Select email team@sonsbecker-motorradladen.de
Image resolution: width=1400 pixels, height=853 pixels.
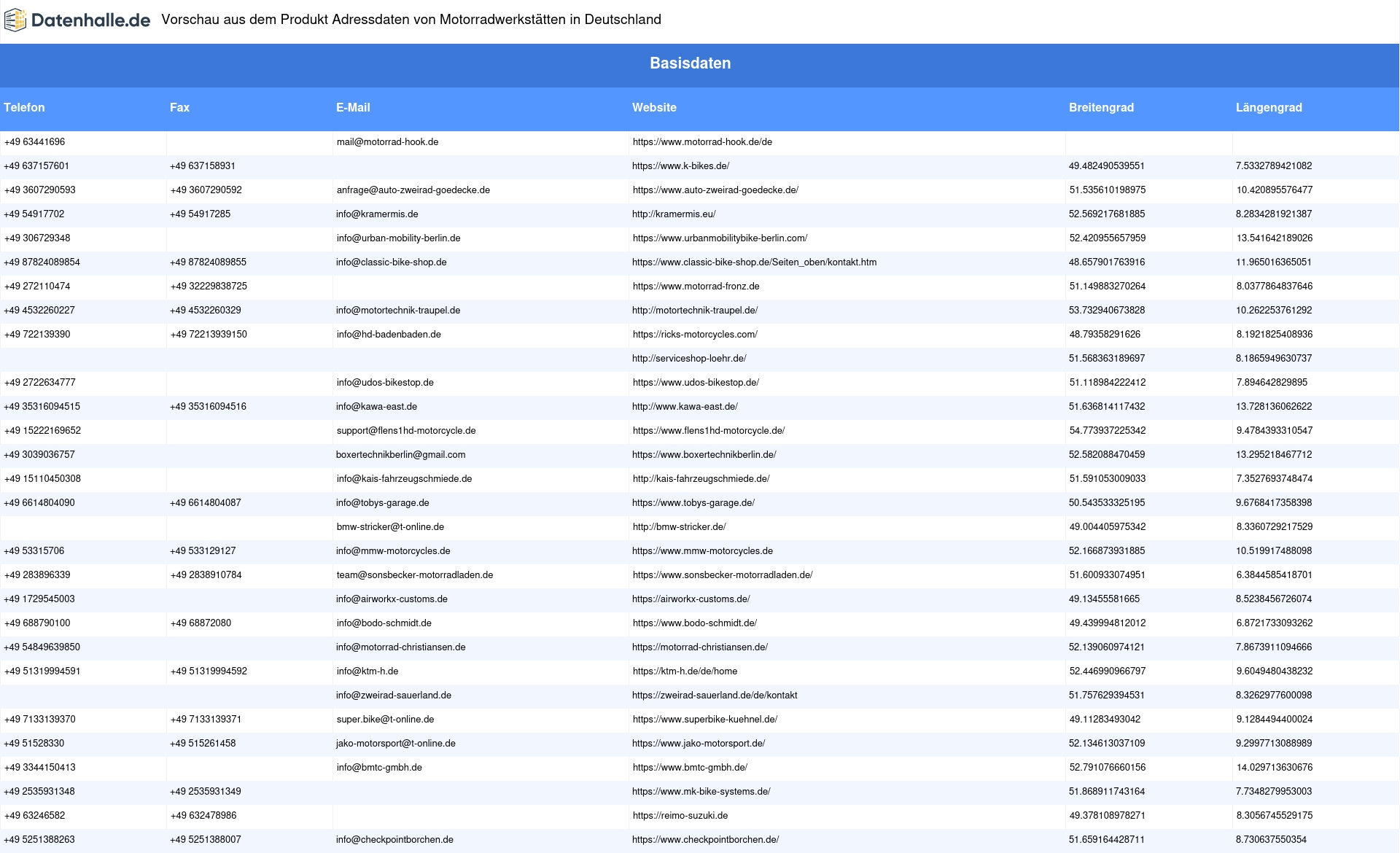coord(415,575)
